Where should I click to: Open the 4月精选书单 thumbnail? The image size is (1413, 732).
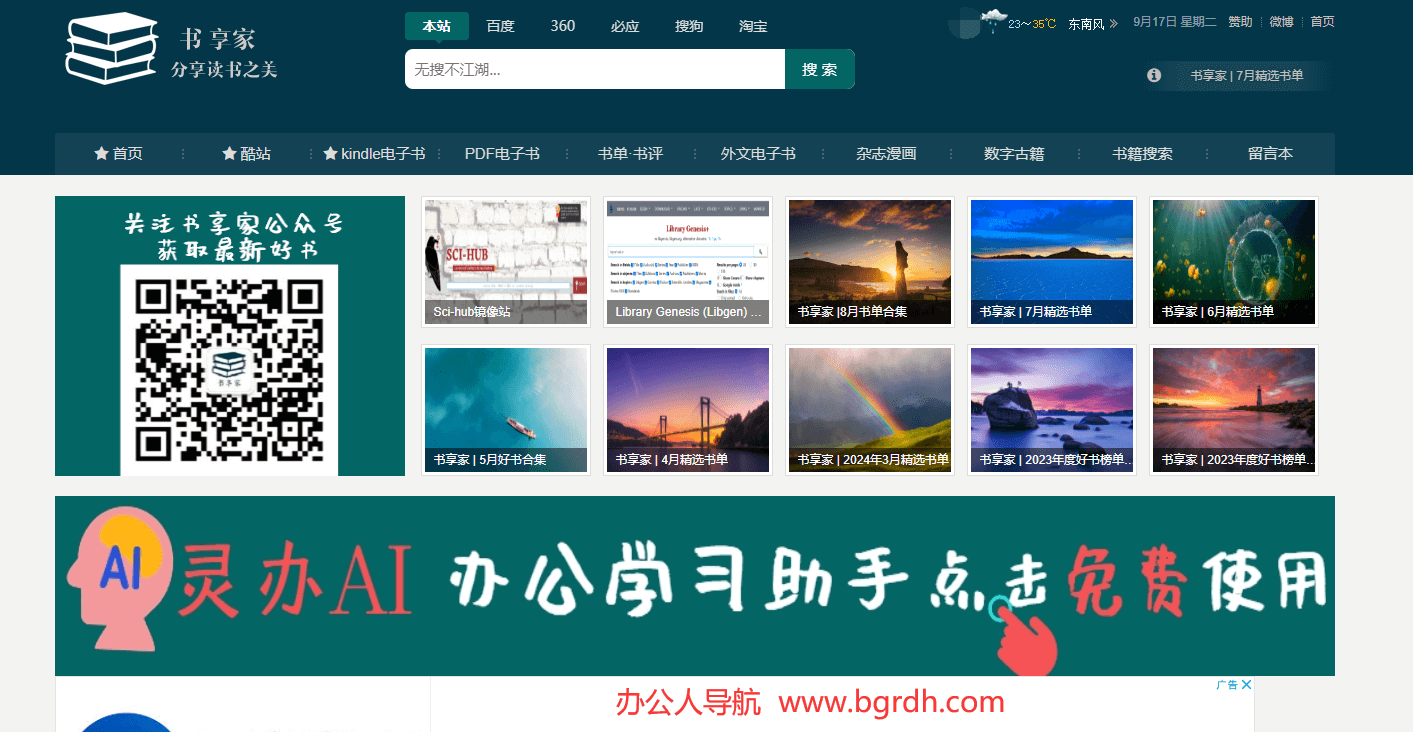tap(688, 410)
